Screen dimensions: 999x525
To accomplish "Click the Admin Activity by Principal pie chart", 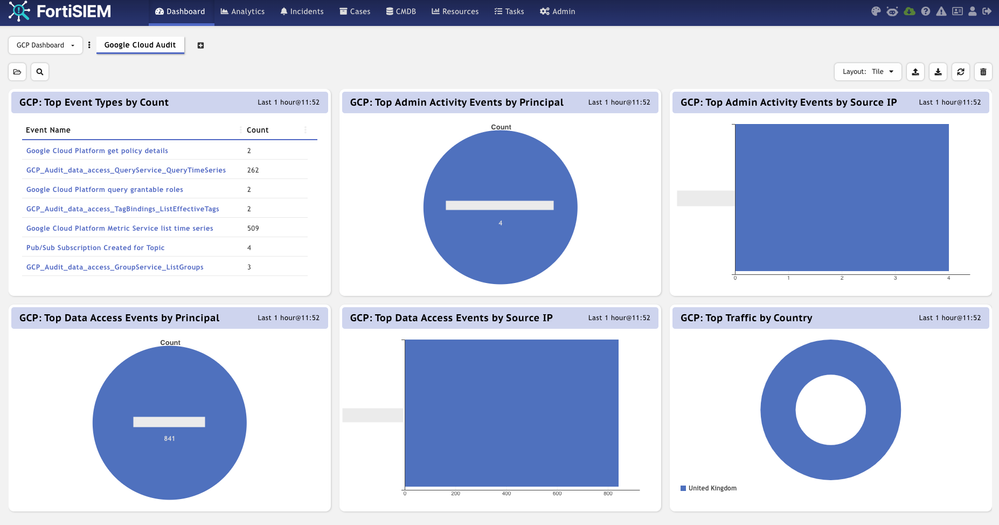I will click(500, 207).
